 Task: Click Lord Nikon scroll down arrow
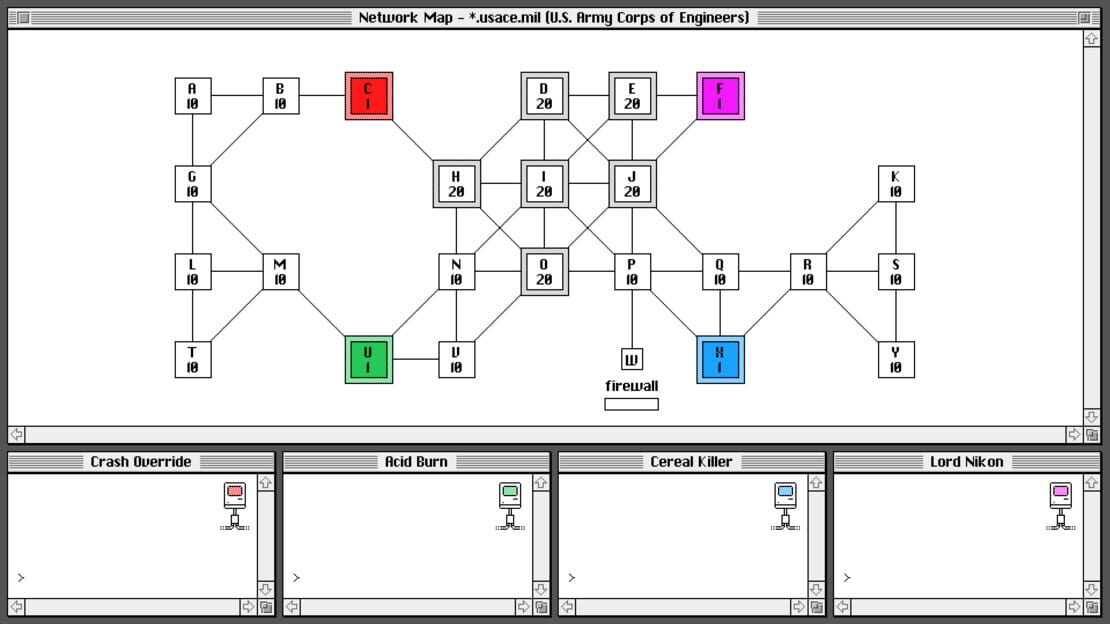tap(1091, 589)
